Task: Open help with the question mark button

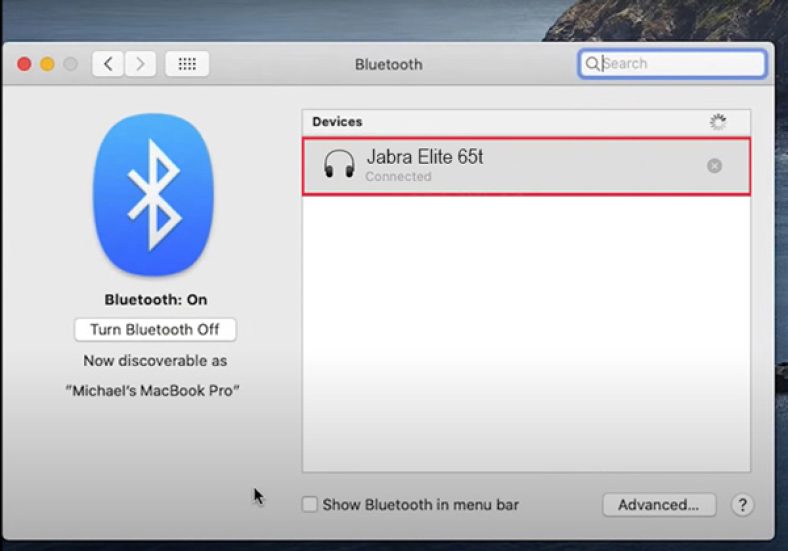Action: [742, 505]
